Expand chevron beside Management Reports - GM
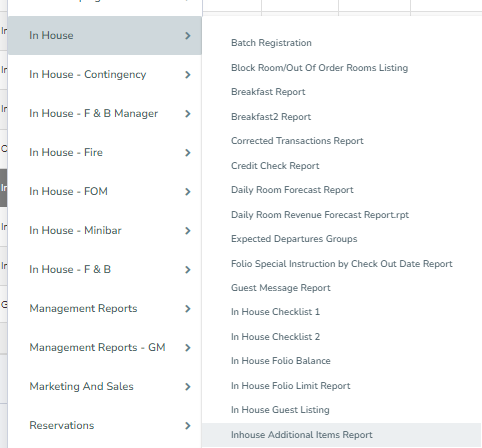Screen dimensions: 482x448 [188, 348]
